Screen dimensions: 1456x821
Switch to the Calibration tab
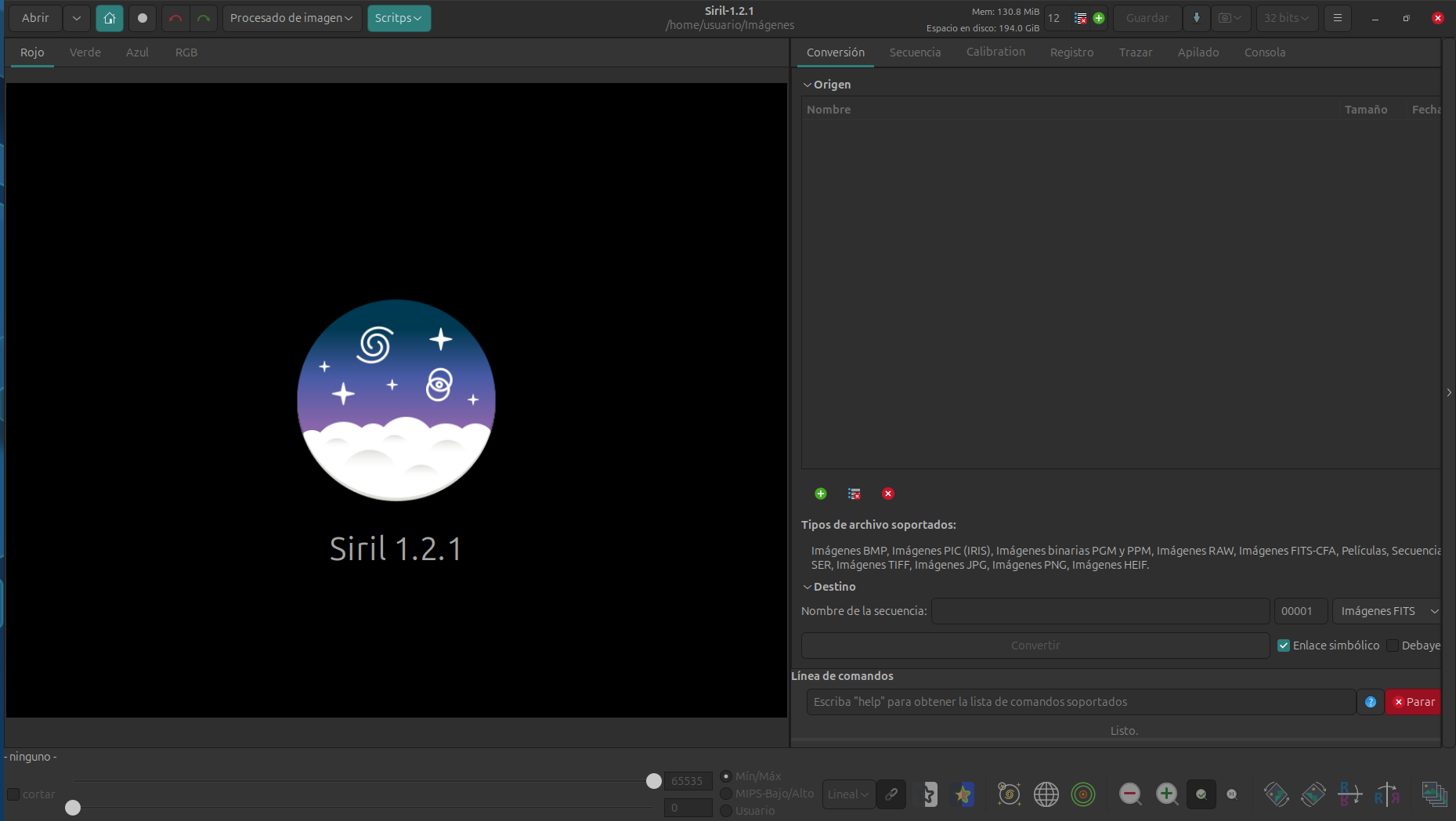tap(995, 52)
